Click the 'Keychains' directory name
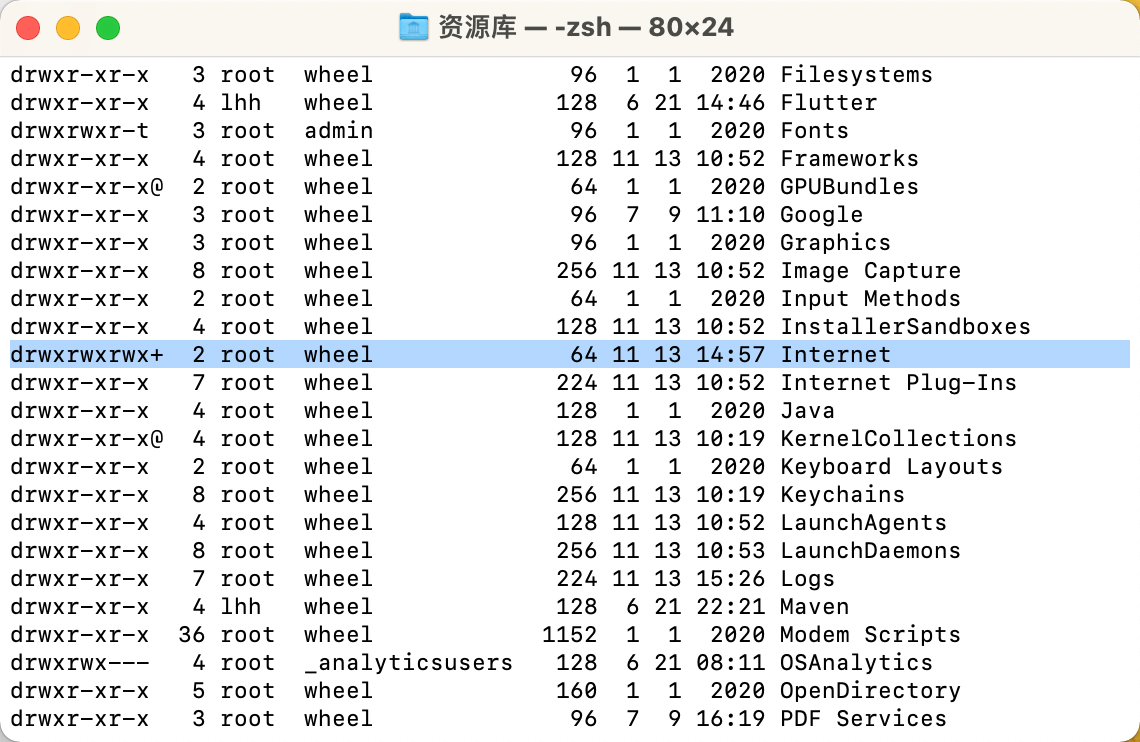Screen dimensions: 1140x742 tap(842, 495)
